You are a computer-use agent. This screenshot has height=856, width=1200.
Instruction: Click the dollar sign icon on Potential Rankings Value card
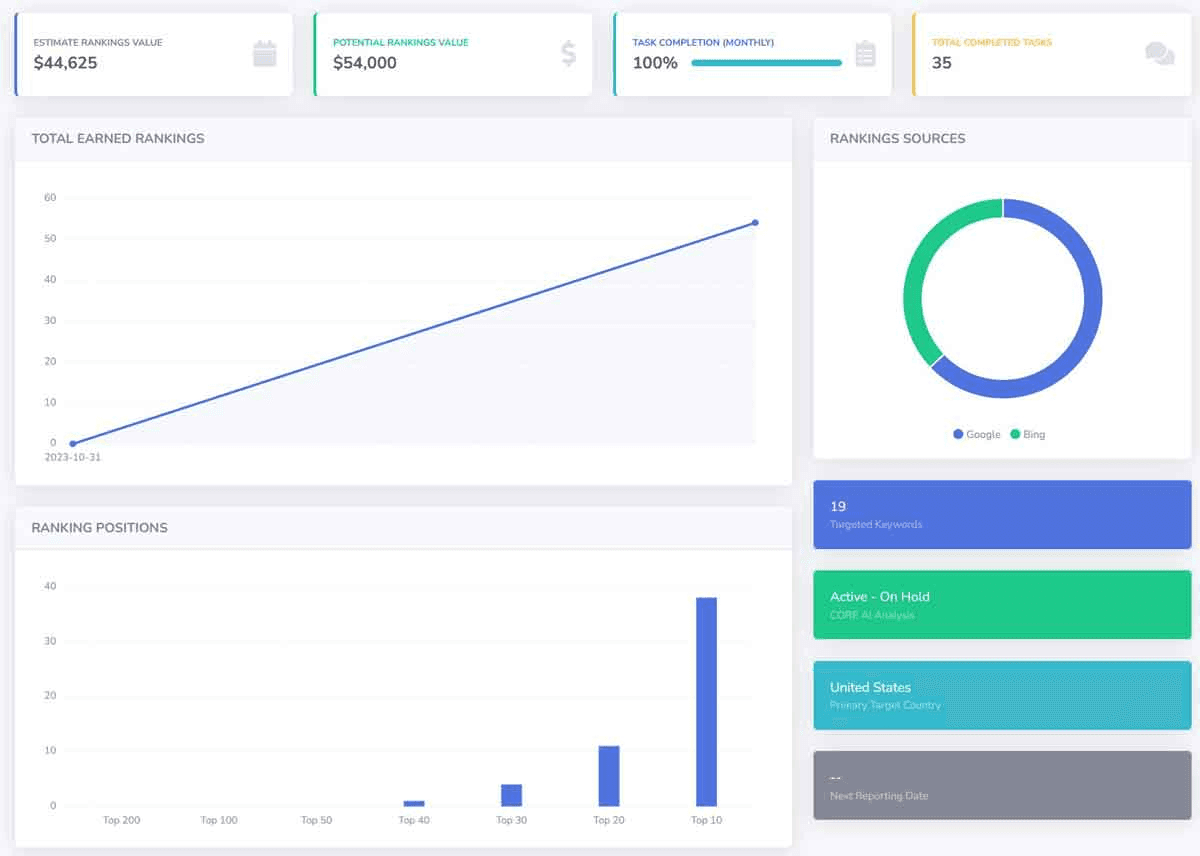pyautogui.click(x=568, y=54)
